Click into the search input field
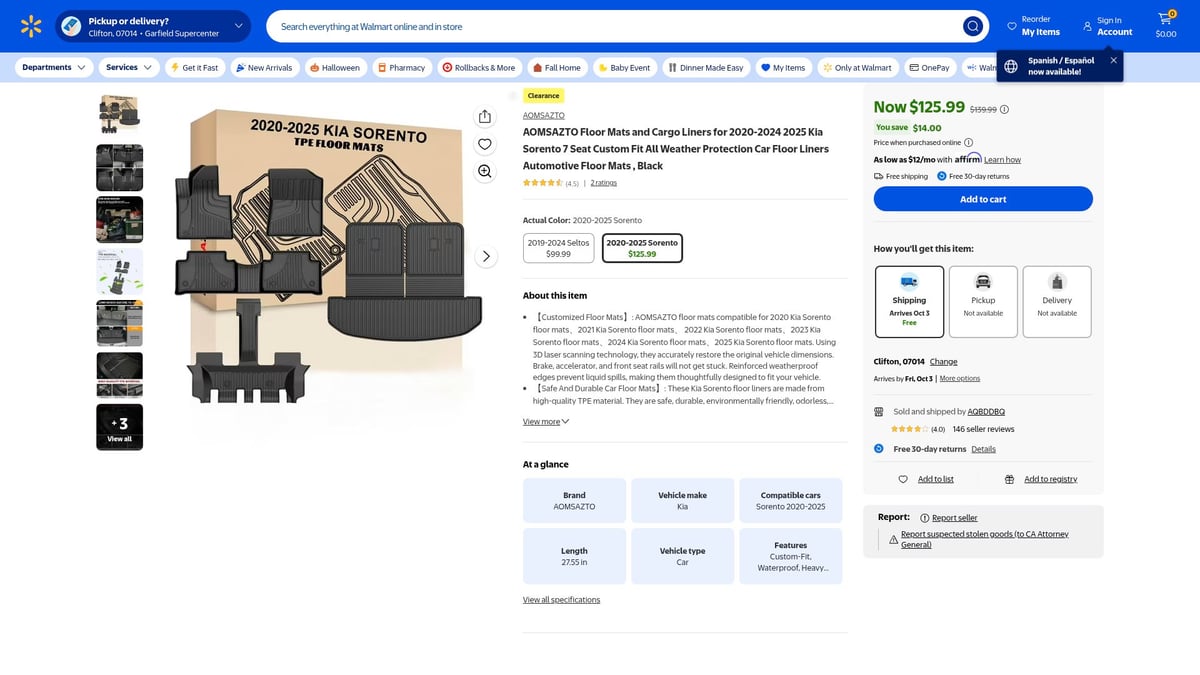The image size is (1200, 675). pos(615,26)
